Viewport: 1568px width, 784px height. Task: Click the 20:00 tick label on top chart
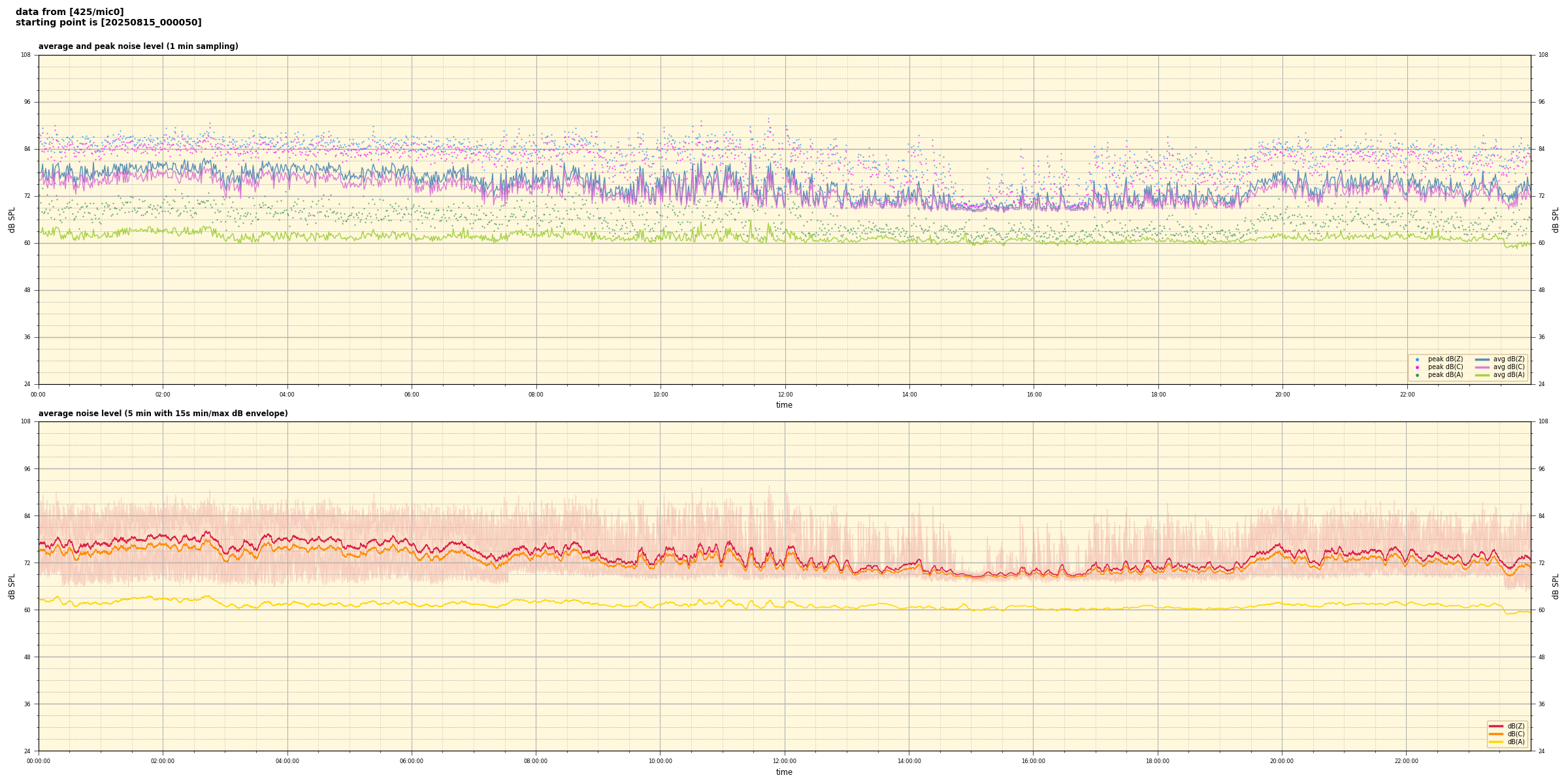click(1282, 395)
